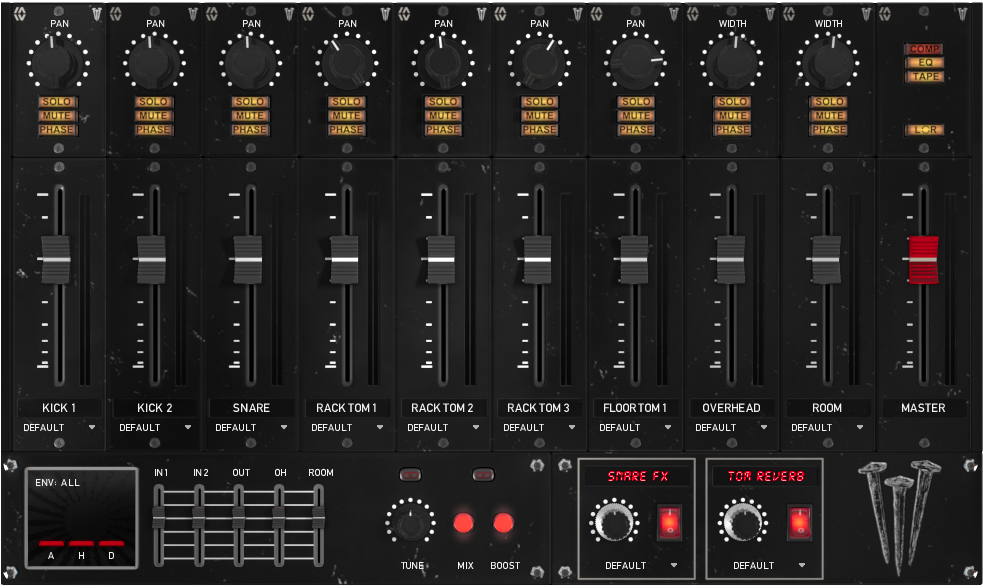The height and width of the screenshot is (588, 983).
Task: Open the ROOM channel DEFAULT dropdown
Action: [x=827, y=427]
